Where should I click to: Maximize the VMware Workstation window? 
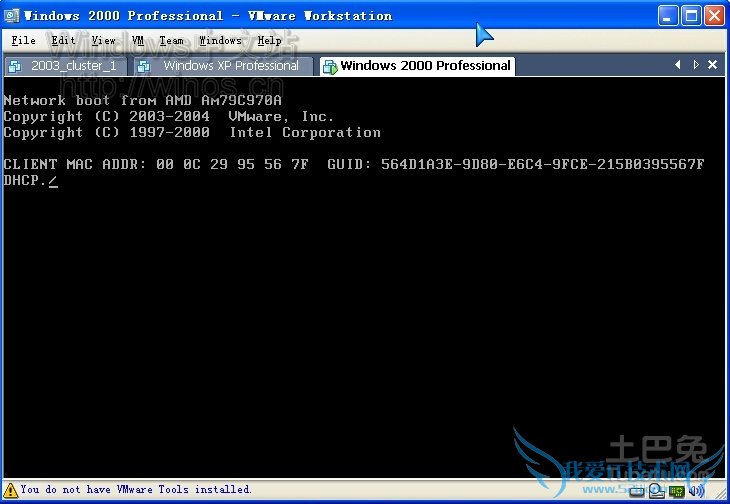click(691, 16)
